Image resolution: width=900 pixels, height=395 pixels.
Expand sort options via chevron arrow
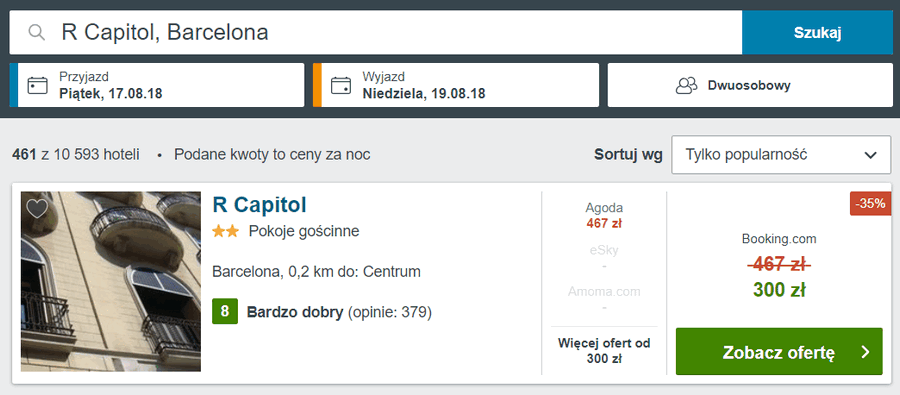click(871, 155)
